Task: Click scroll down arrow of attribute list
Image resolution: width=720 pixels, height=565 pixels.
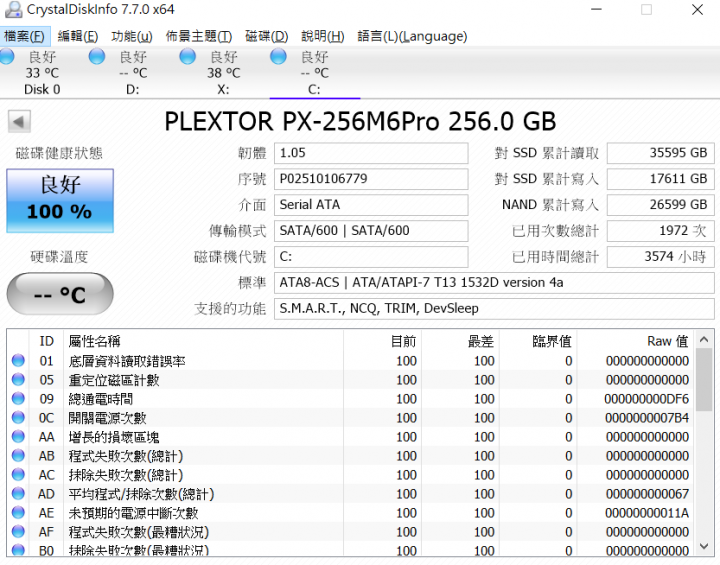Action: (x=704, y=546)
